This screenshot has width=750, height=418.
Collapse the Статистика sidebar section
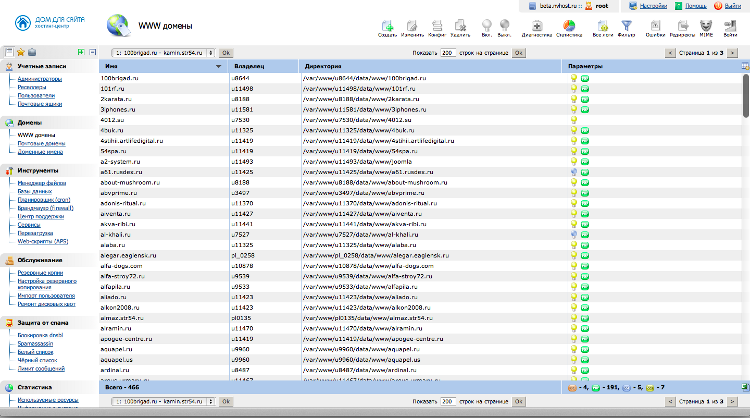coord(48,387)
